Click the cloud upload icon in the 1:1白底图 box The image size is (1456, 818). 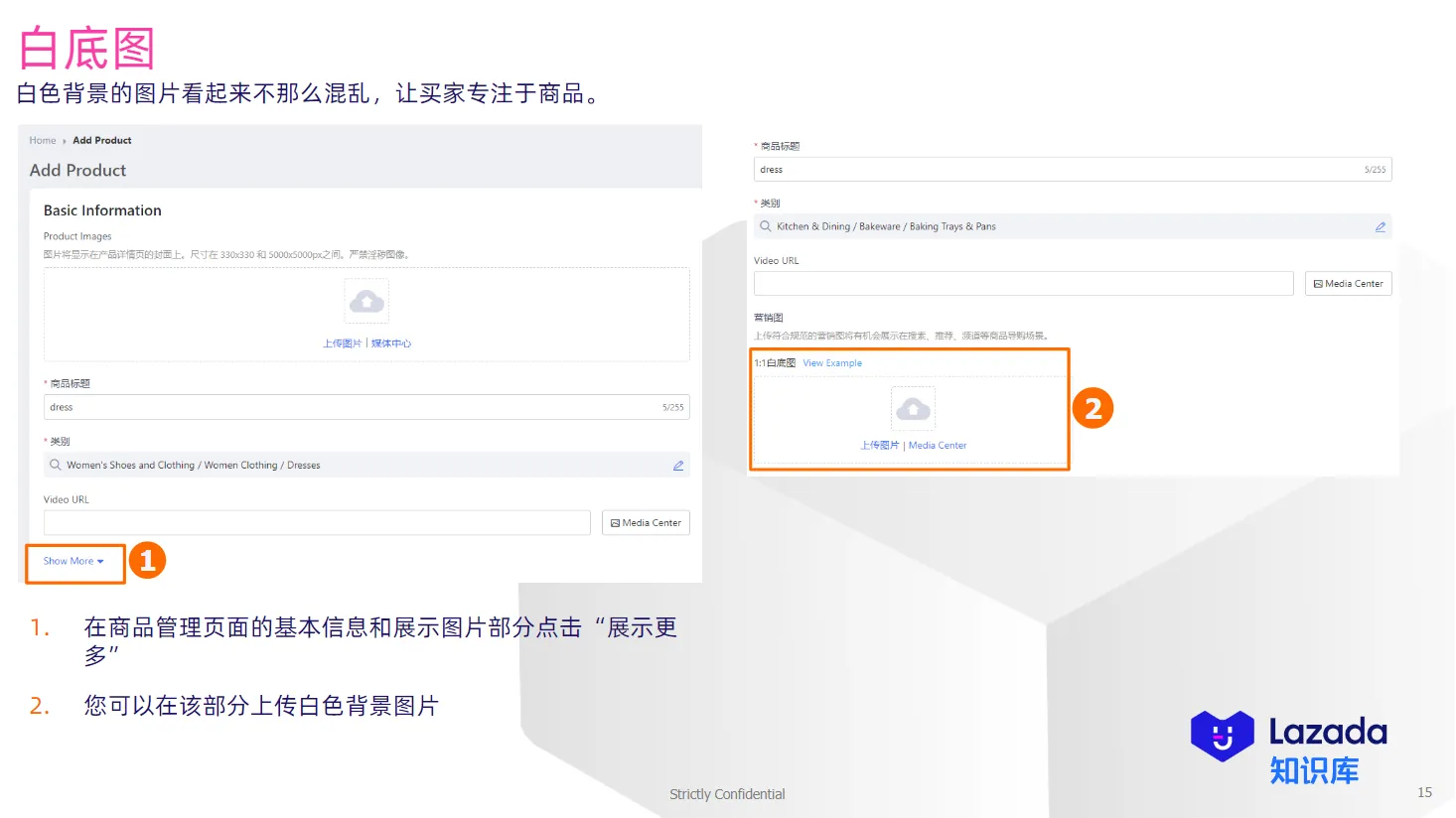click(x=912, y=406)
